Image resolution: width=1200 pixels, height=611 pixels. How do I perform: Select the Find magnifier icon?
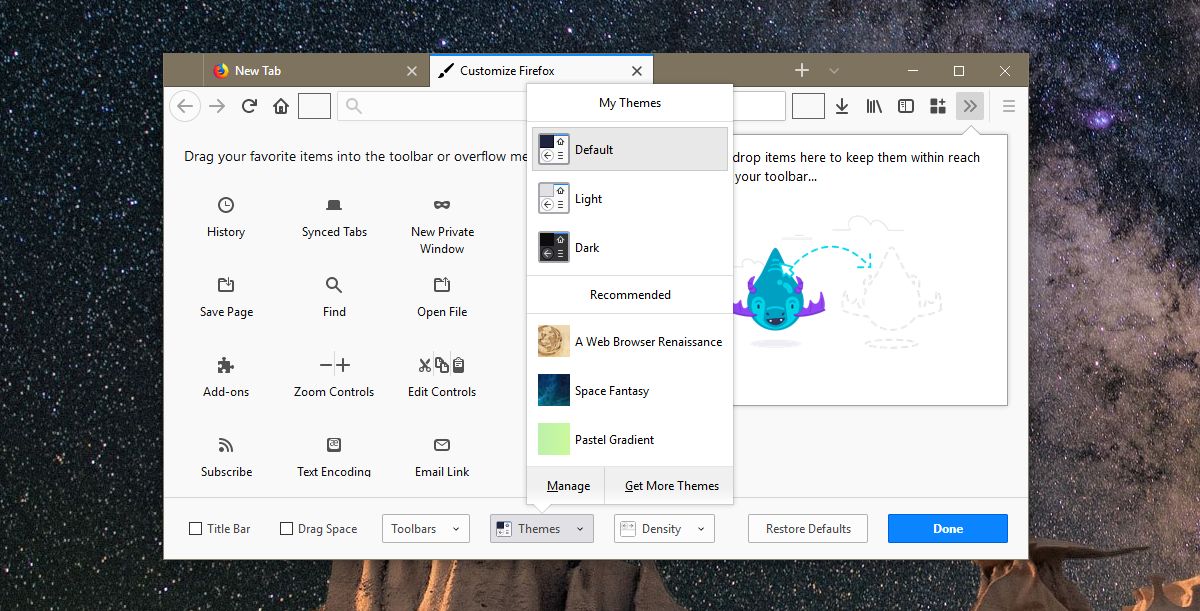click(334, 285)
